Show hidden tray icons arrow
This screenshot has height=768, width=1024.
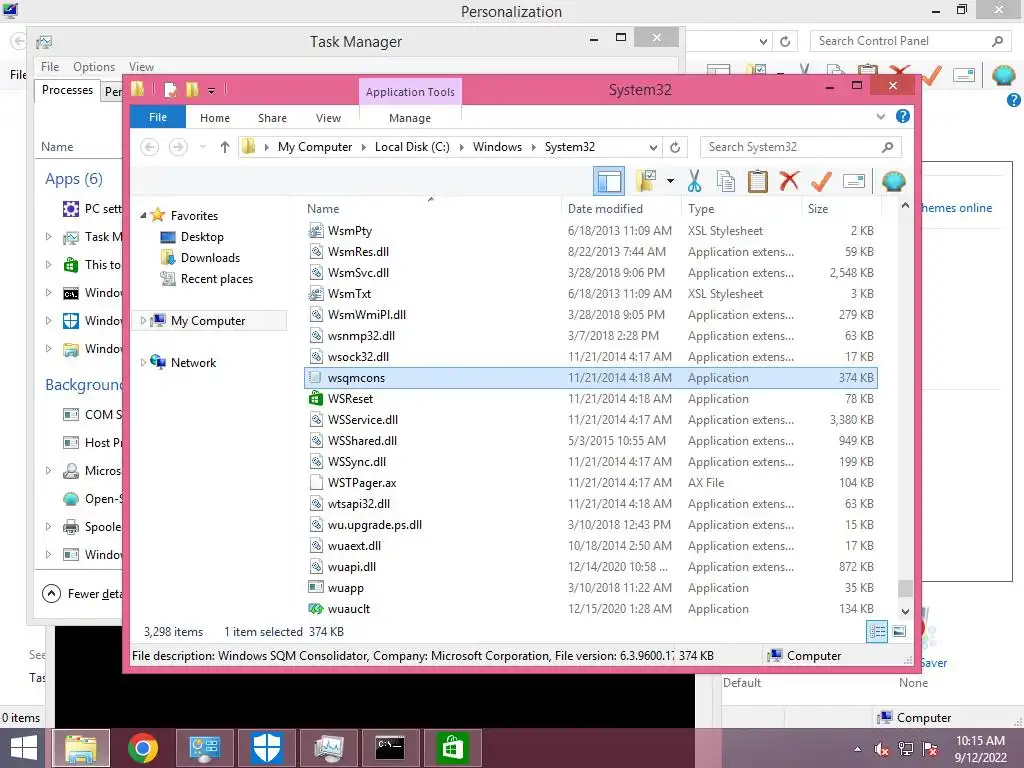(857, 749)
